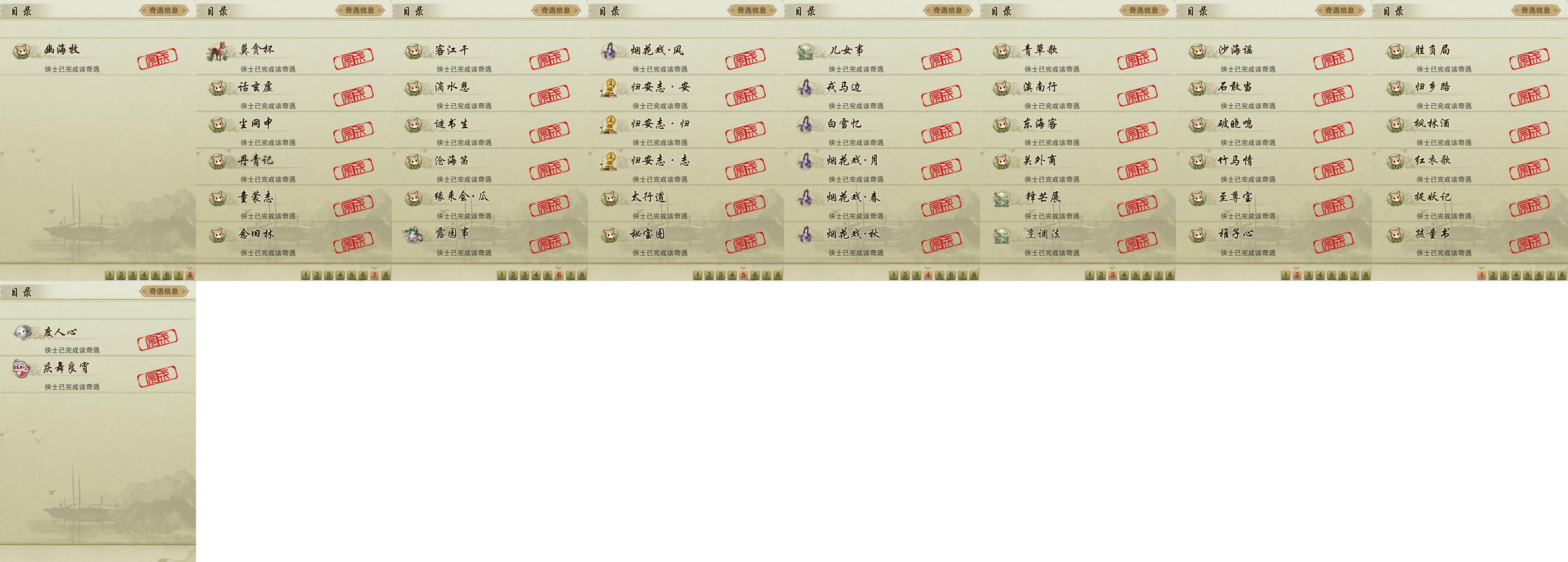Open 奇遇信息 in the panel listing 度人心

[164, 291]
